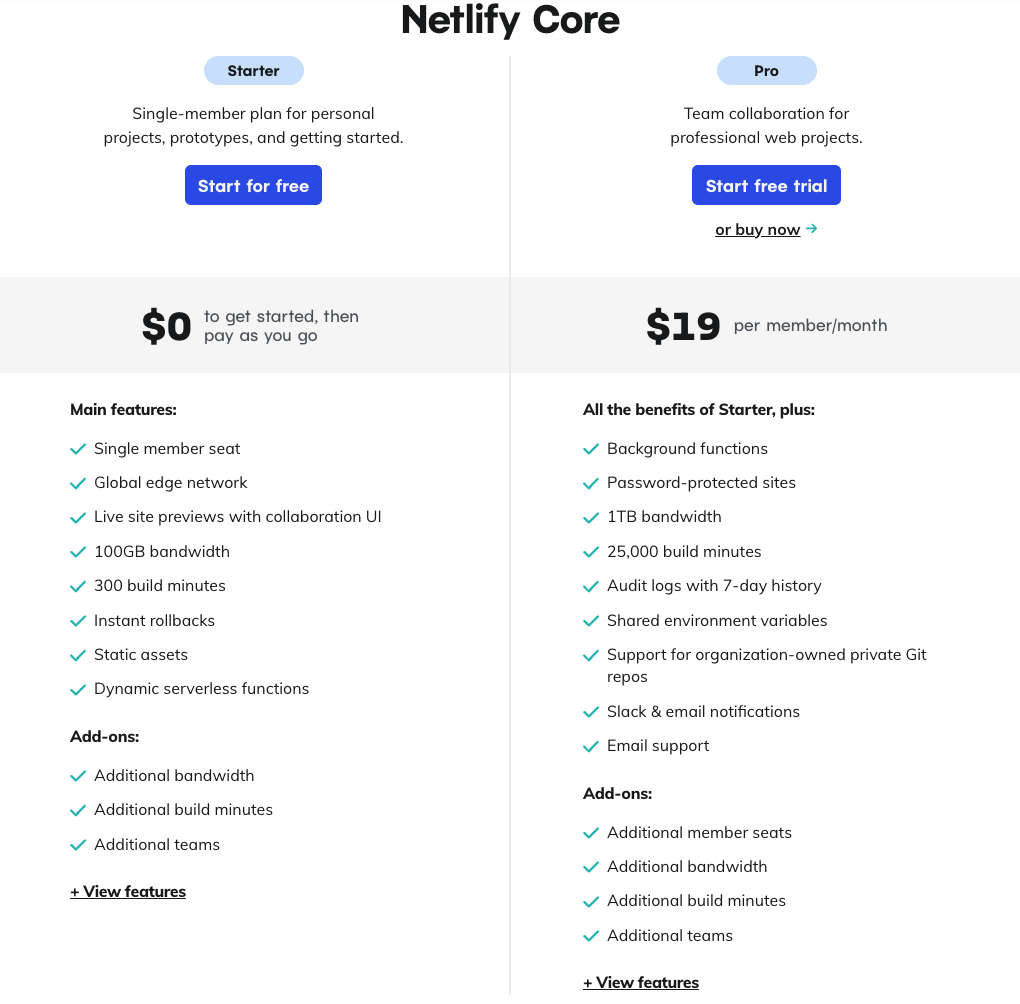Click the checkmark beside Single member seat
Viewport: 1020px width, 1004px height.
pos(78,449)
